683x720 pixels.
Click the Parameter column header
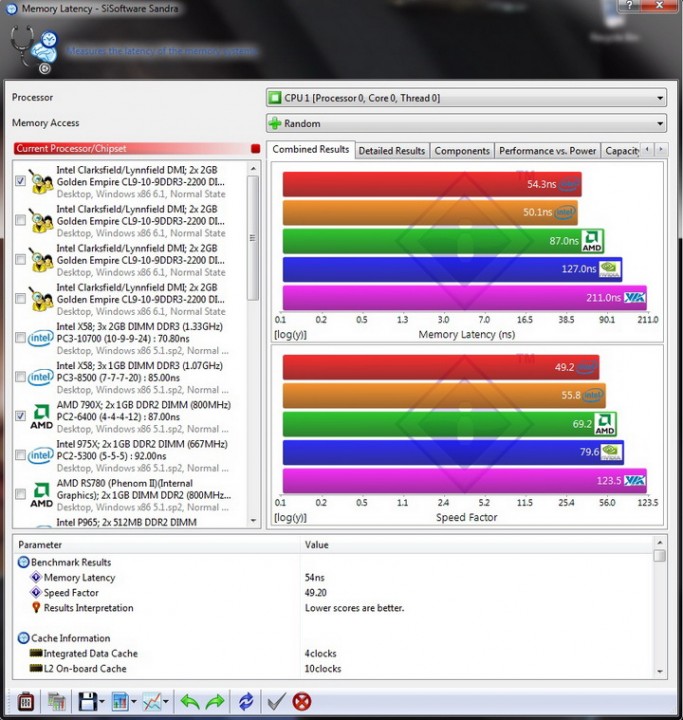(x=156, y=545)
